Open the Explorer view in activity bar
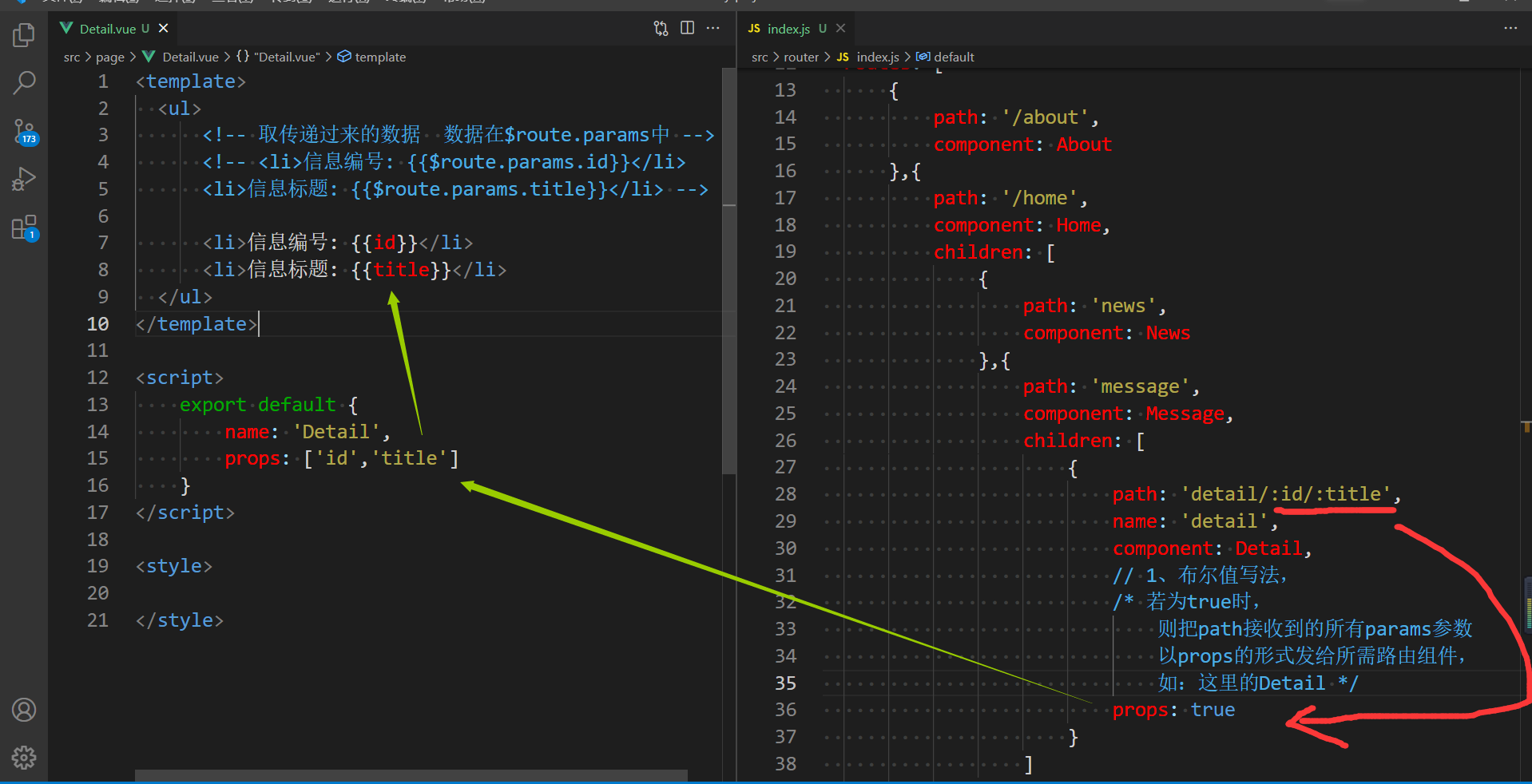 (24, 35)
